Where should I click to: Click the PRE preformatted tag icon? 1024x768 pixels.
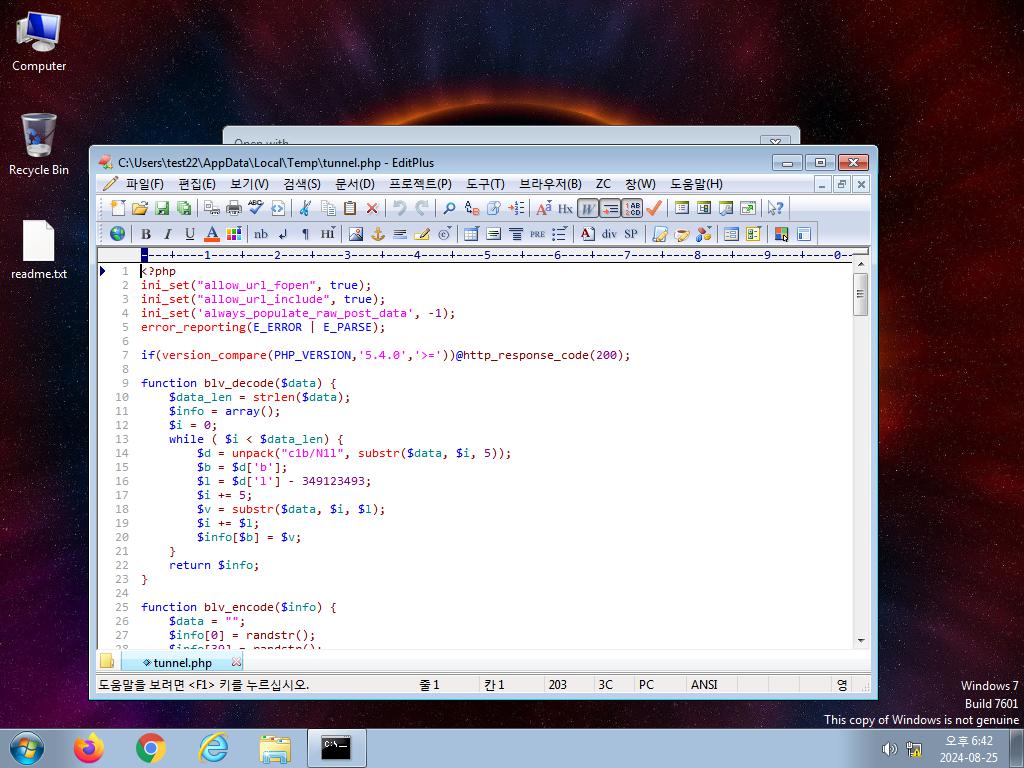(537, 233)
